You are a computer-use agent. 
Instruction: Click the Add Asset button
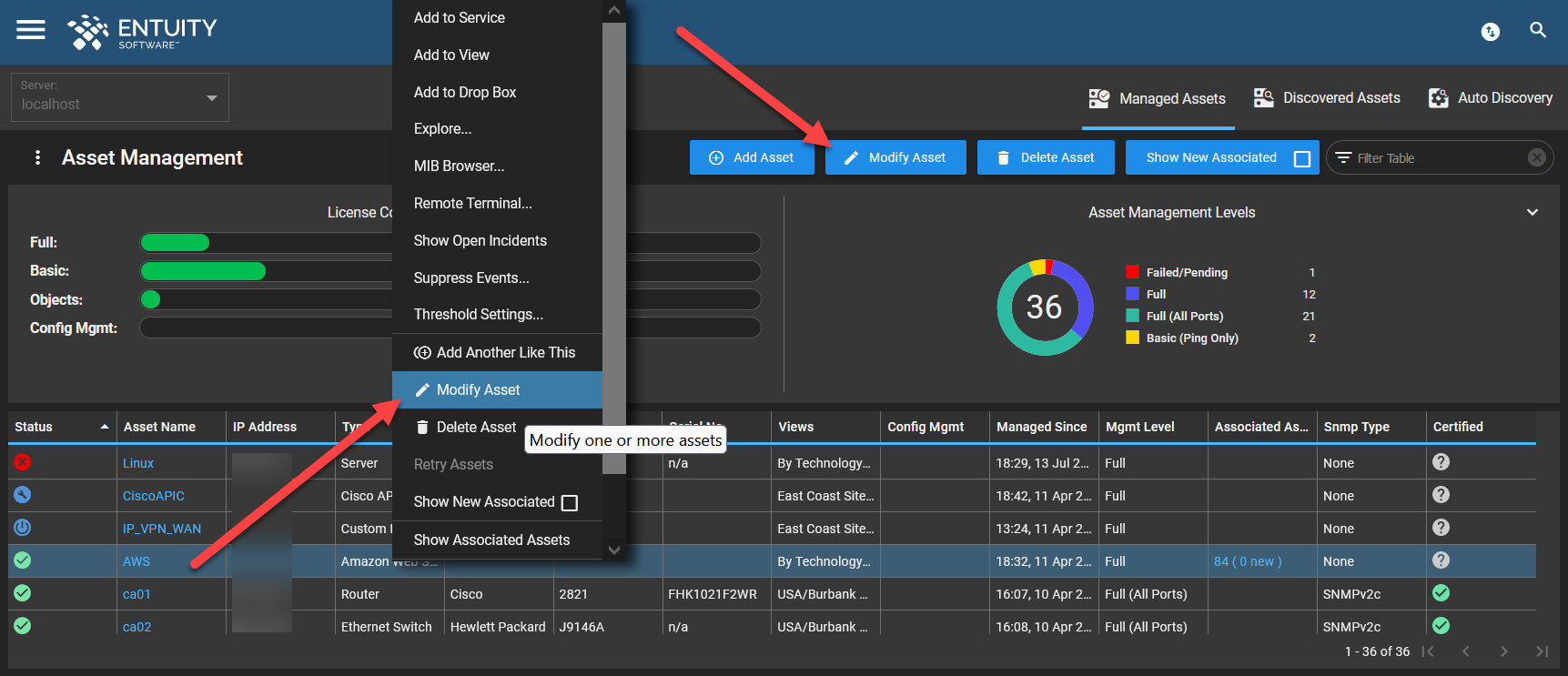752,157
